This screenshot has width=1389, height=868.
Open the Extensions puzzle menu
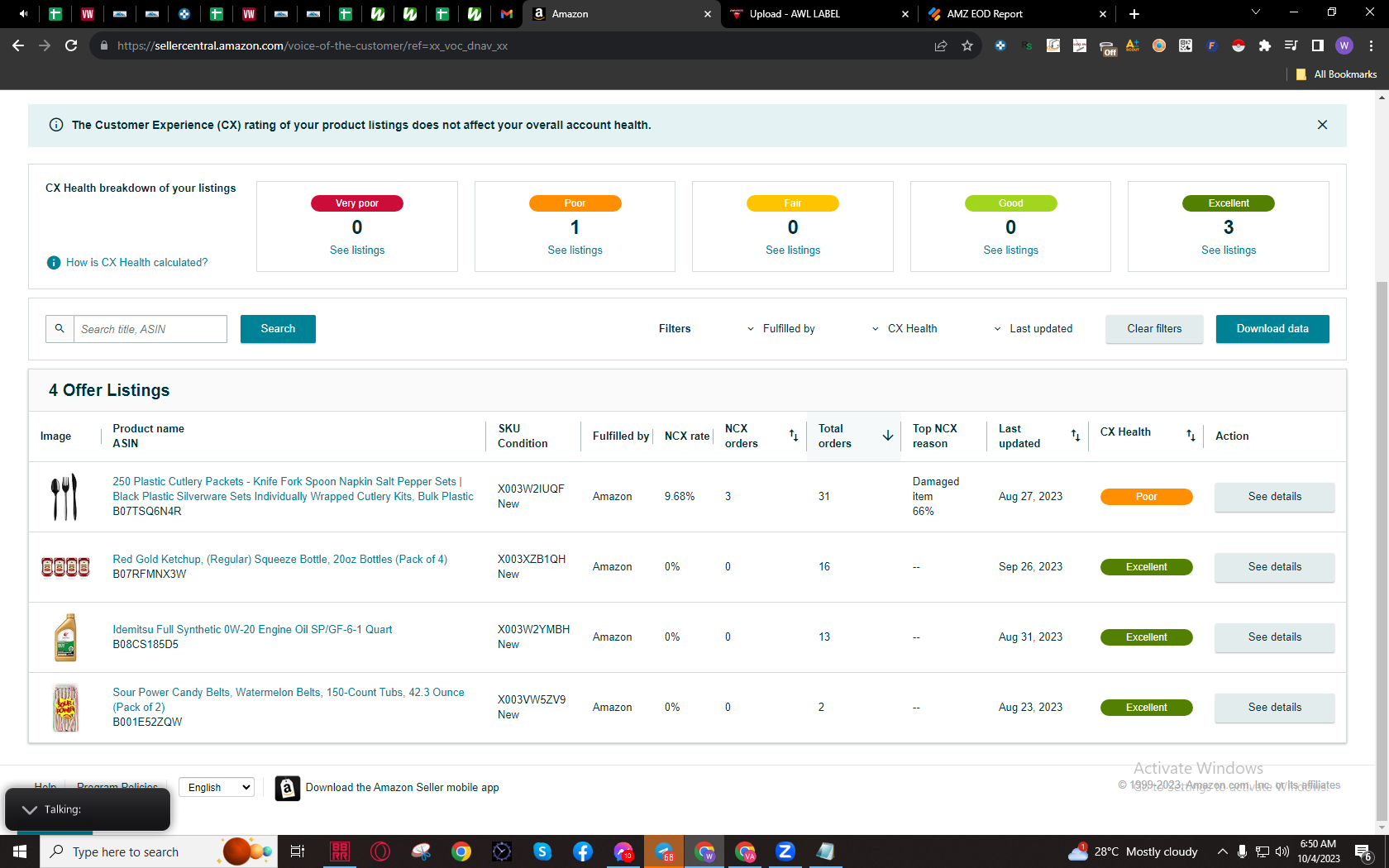[1265, 45]
